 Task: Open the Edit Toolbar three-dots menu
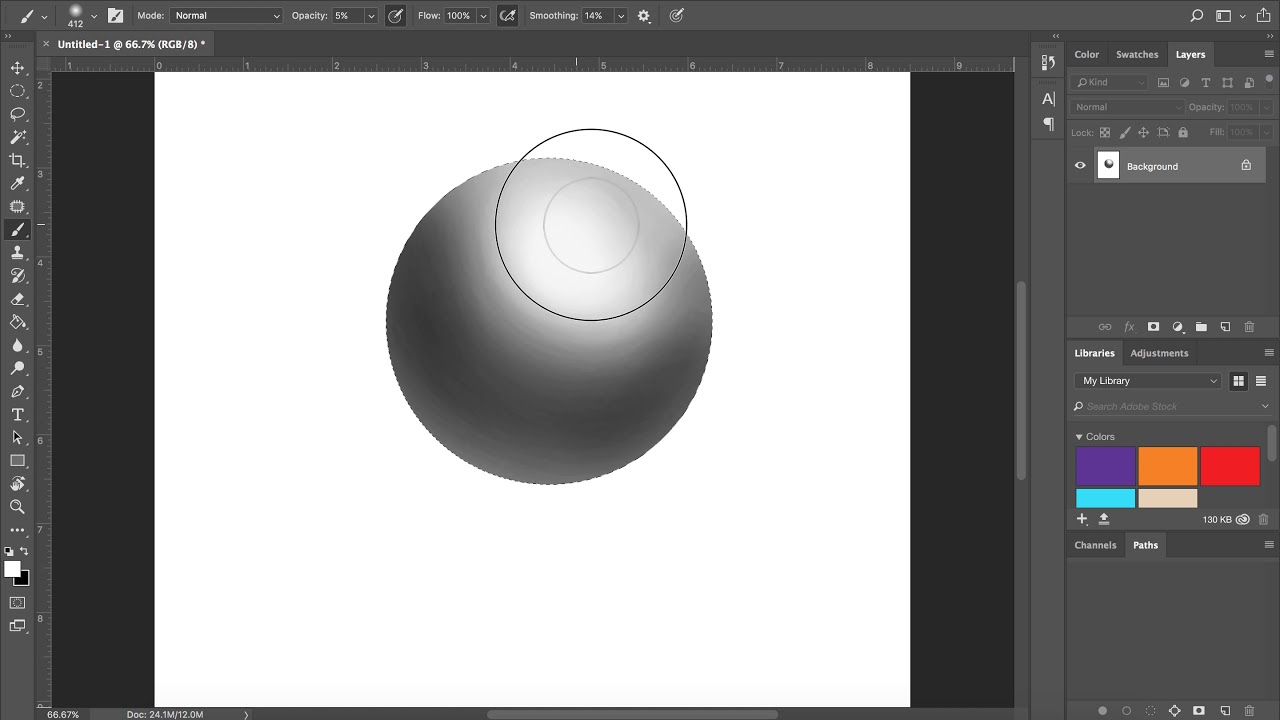[x=17, y=530]
